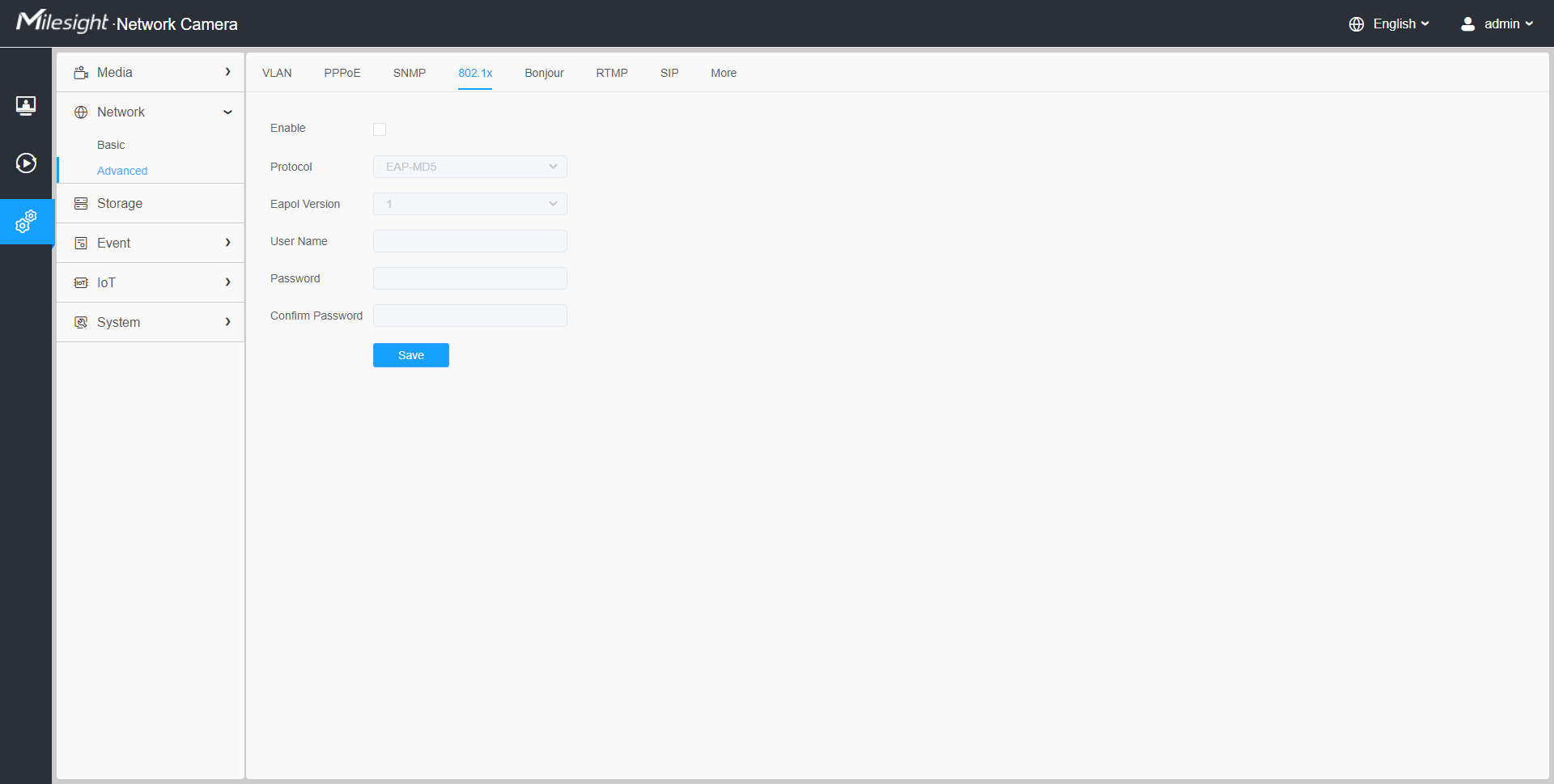Switch to the Bonjour tab

coord(544,73)
